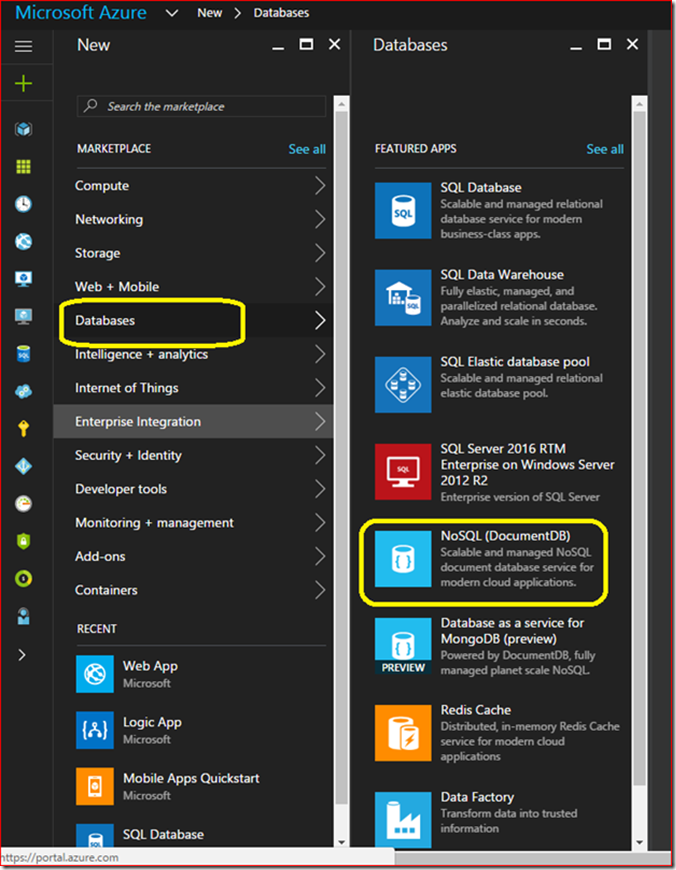The image size is (676, 870).
Task: Select the Databases marketplace category
Action: tap(194, 320)
